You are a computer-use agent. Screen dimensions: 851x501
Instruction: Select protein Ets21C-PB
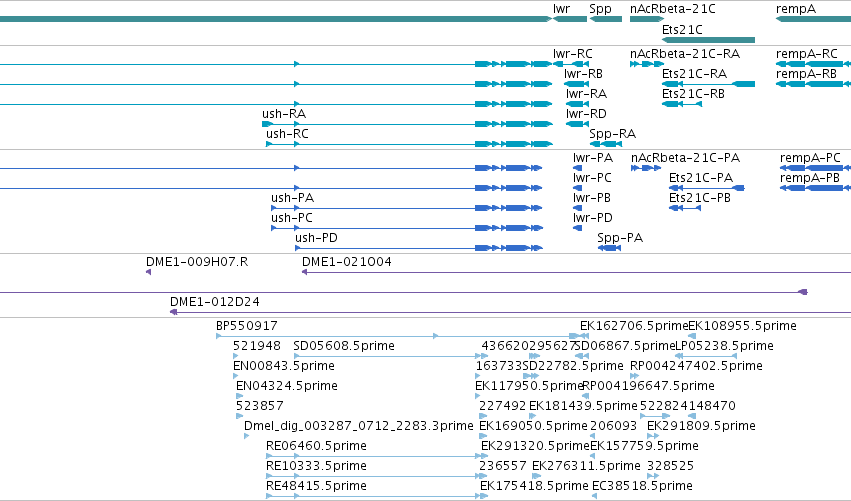tap(700, 198)
